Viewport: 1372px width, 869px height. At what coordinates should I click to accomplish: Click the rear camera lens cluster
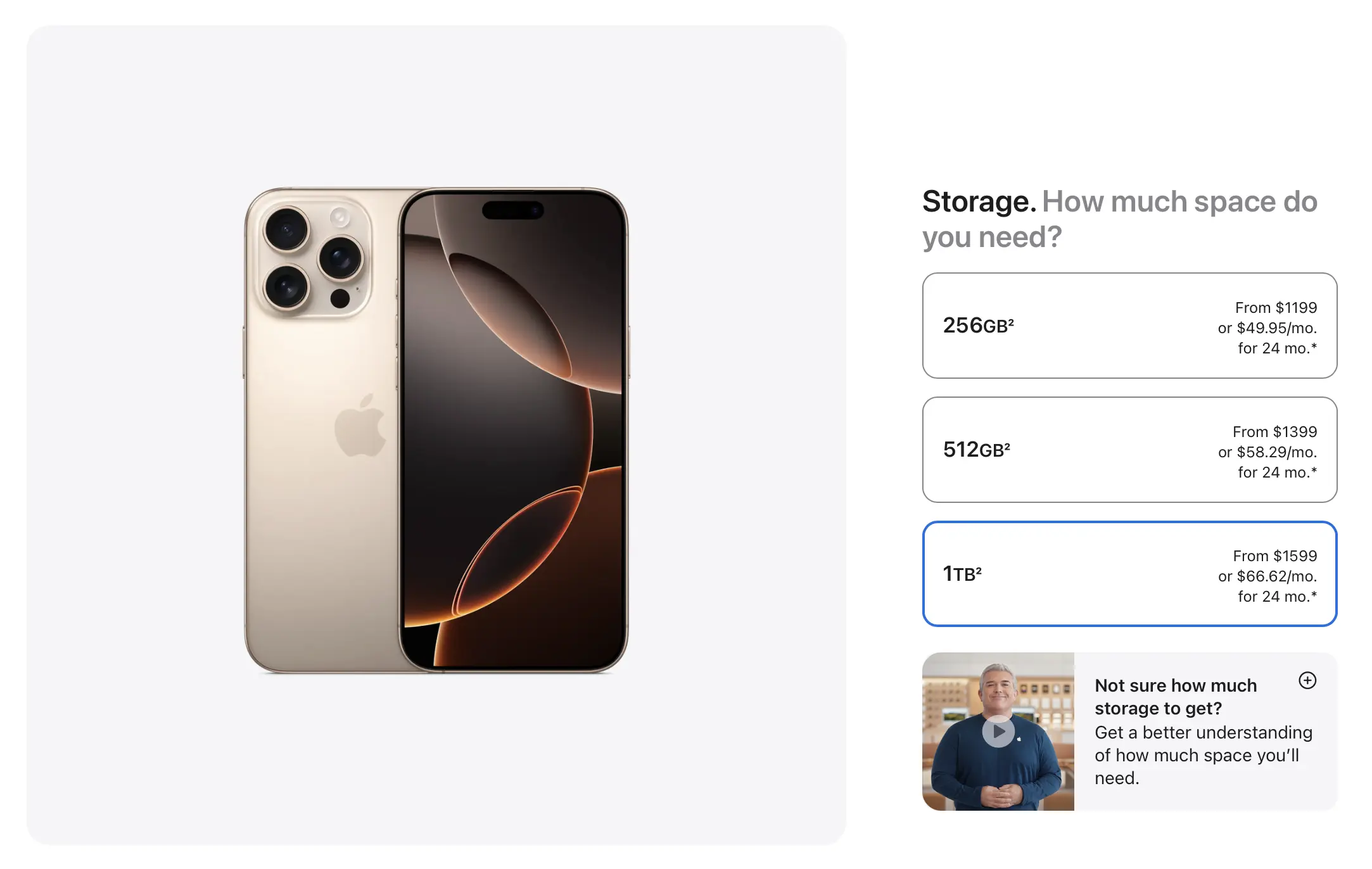click(314, 258)
